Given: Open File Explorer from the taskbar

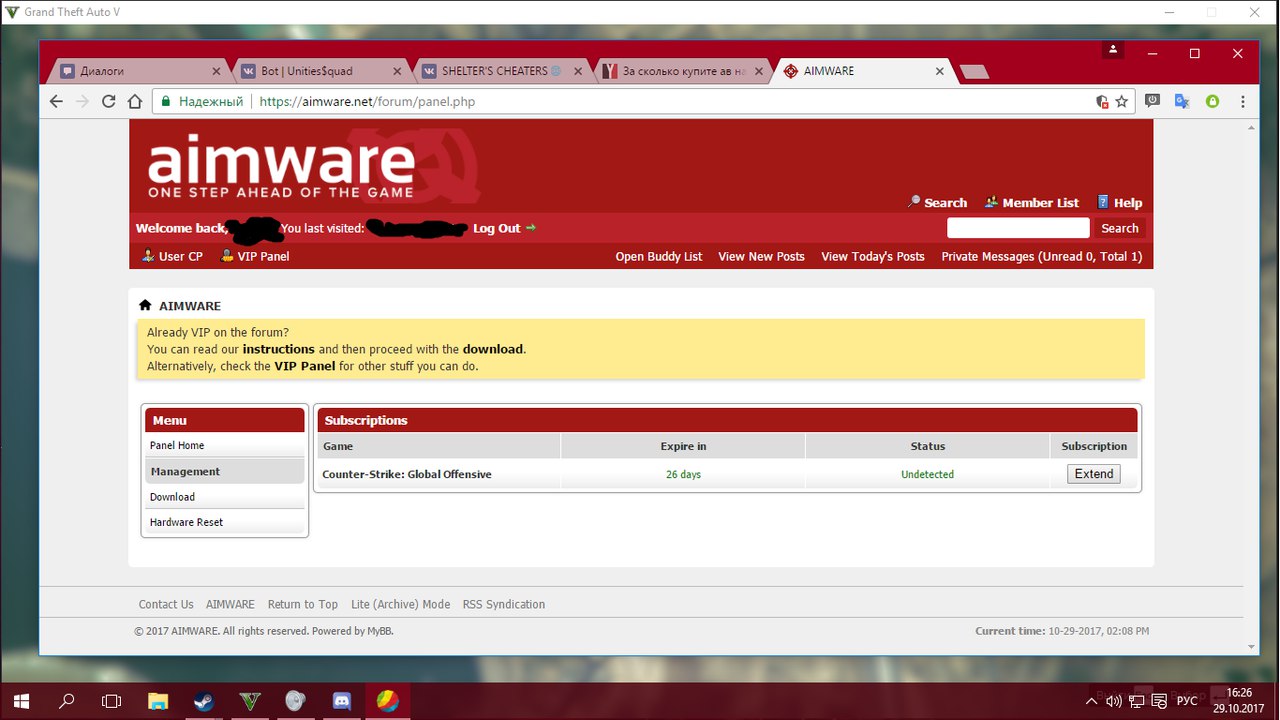Looking at the screenshot, I should [x=157, y=701].
